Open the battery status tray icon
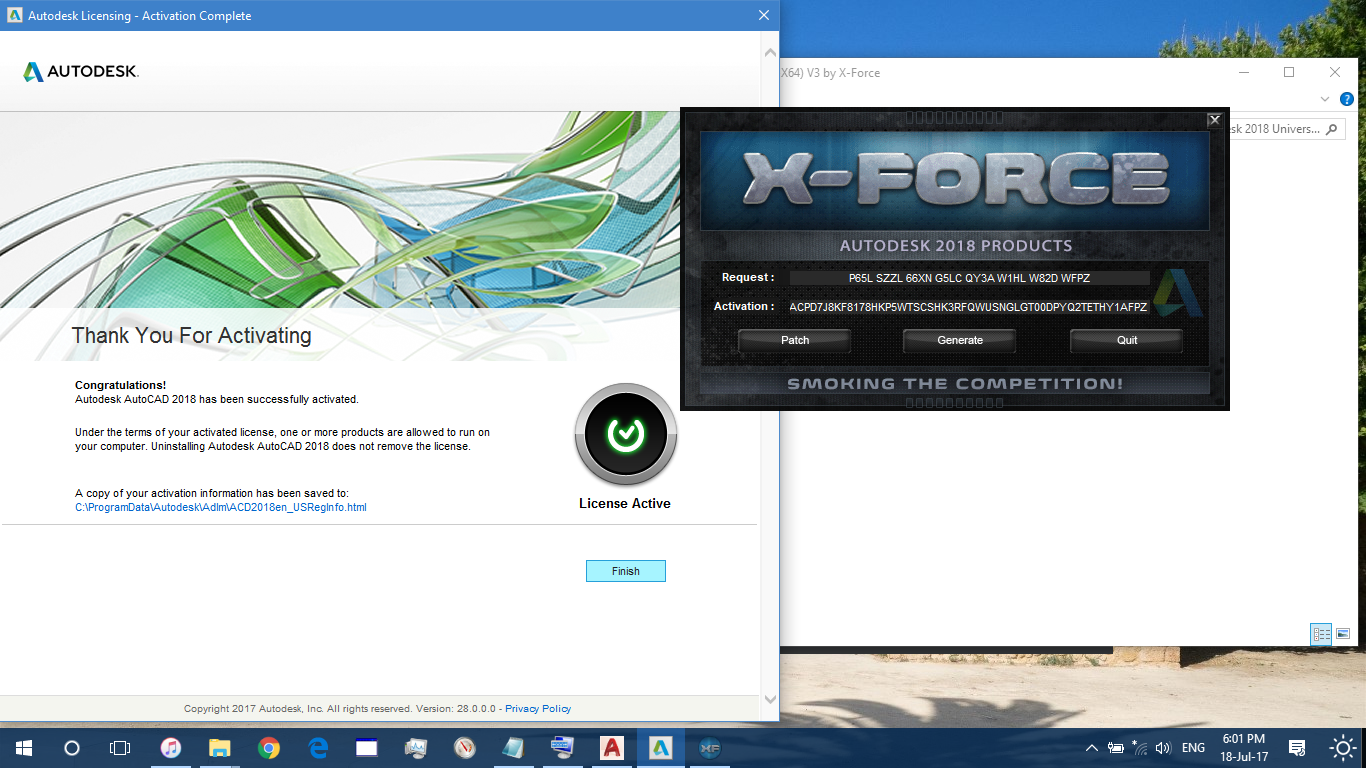Image resolution: width=1366 pixels, height=768 pixels. [x=1116, y=748]
